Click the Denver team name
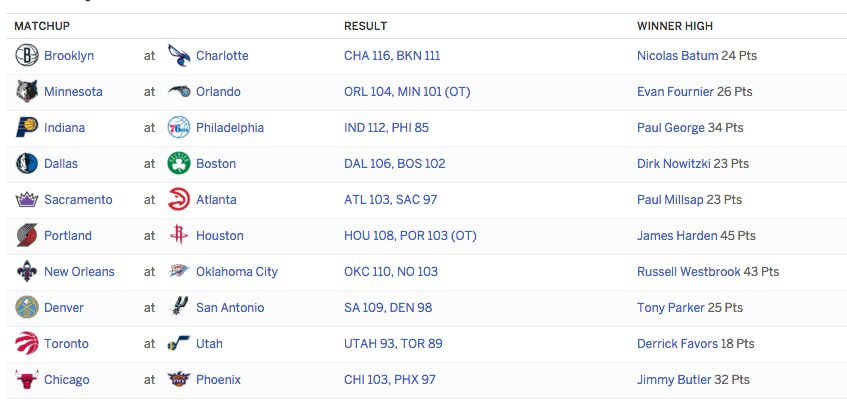This screenshot has width=847, height=419. pyautogui.click(x=64, y=308)
